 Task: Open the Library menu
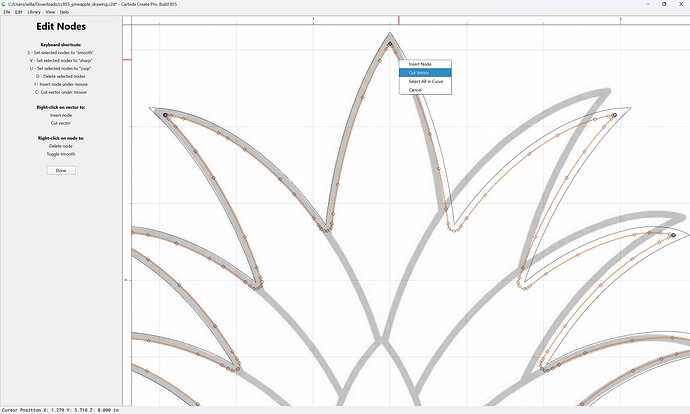click(34, 12)
